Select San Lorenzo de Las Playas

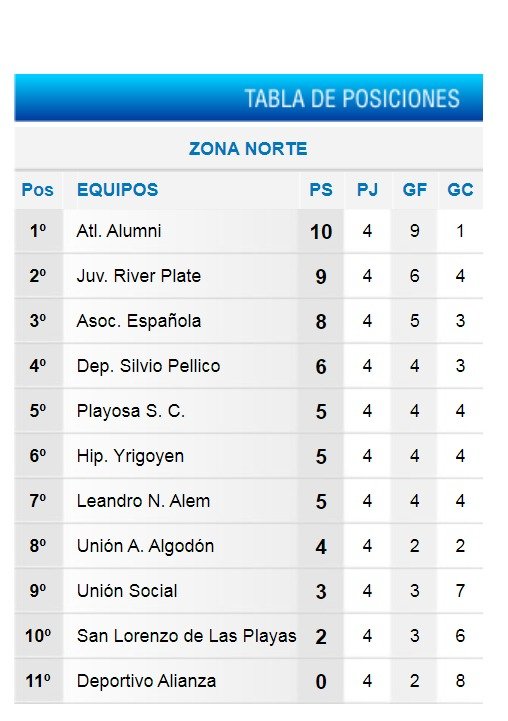tap(187, 636)
